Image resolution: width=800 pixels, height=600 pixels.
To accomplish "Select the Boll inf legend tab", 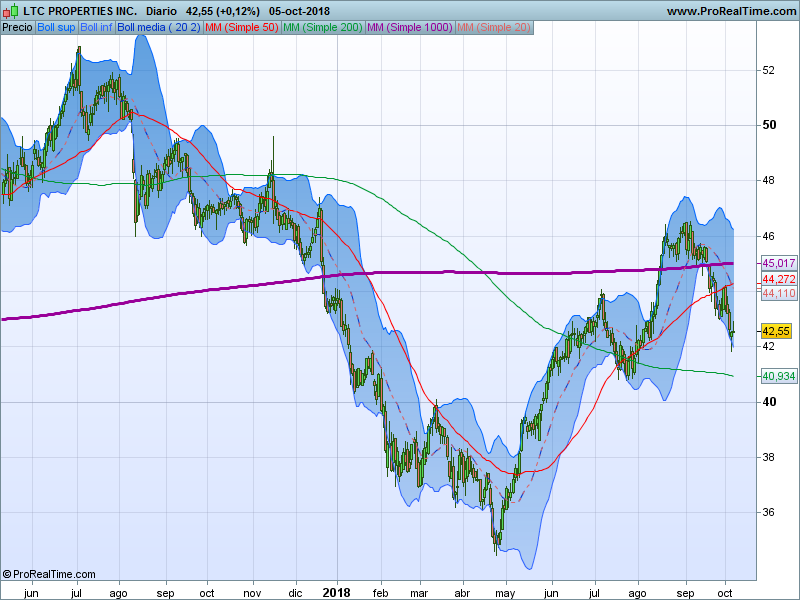I will click(96, 28).
